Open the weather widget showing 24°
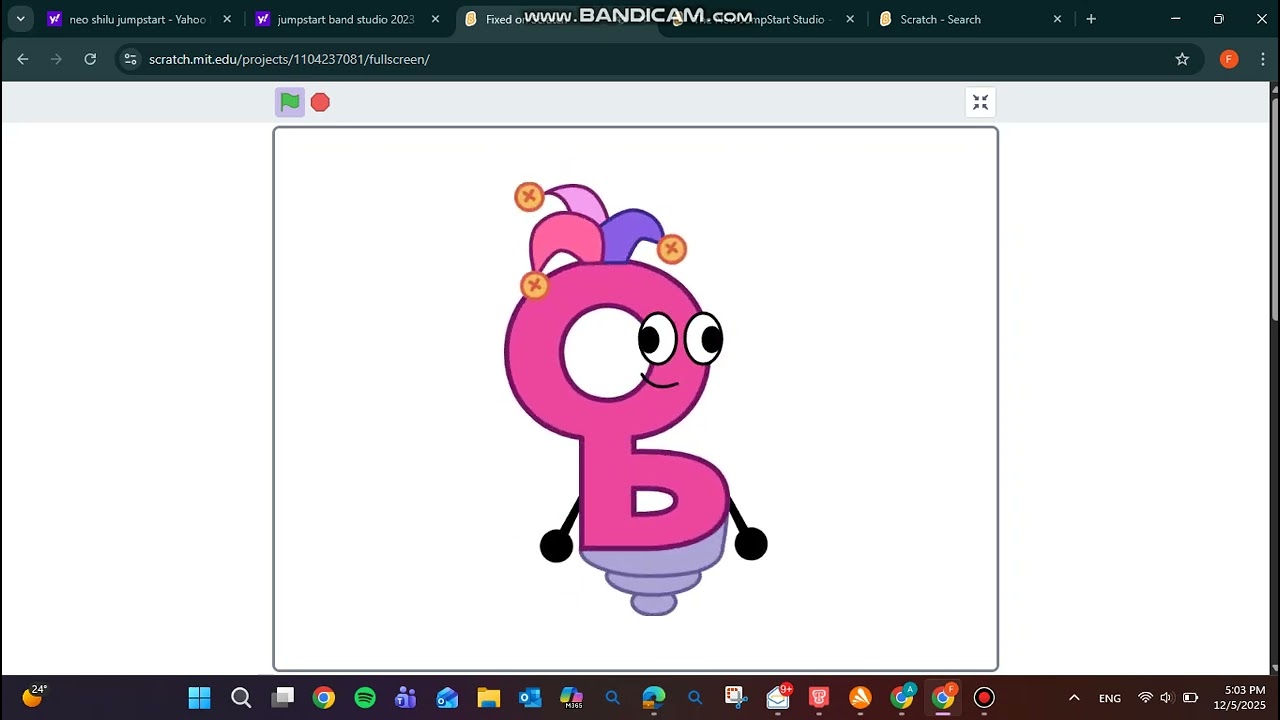Viewport: 1280px width, 720px height. pos(34,696)
